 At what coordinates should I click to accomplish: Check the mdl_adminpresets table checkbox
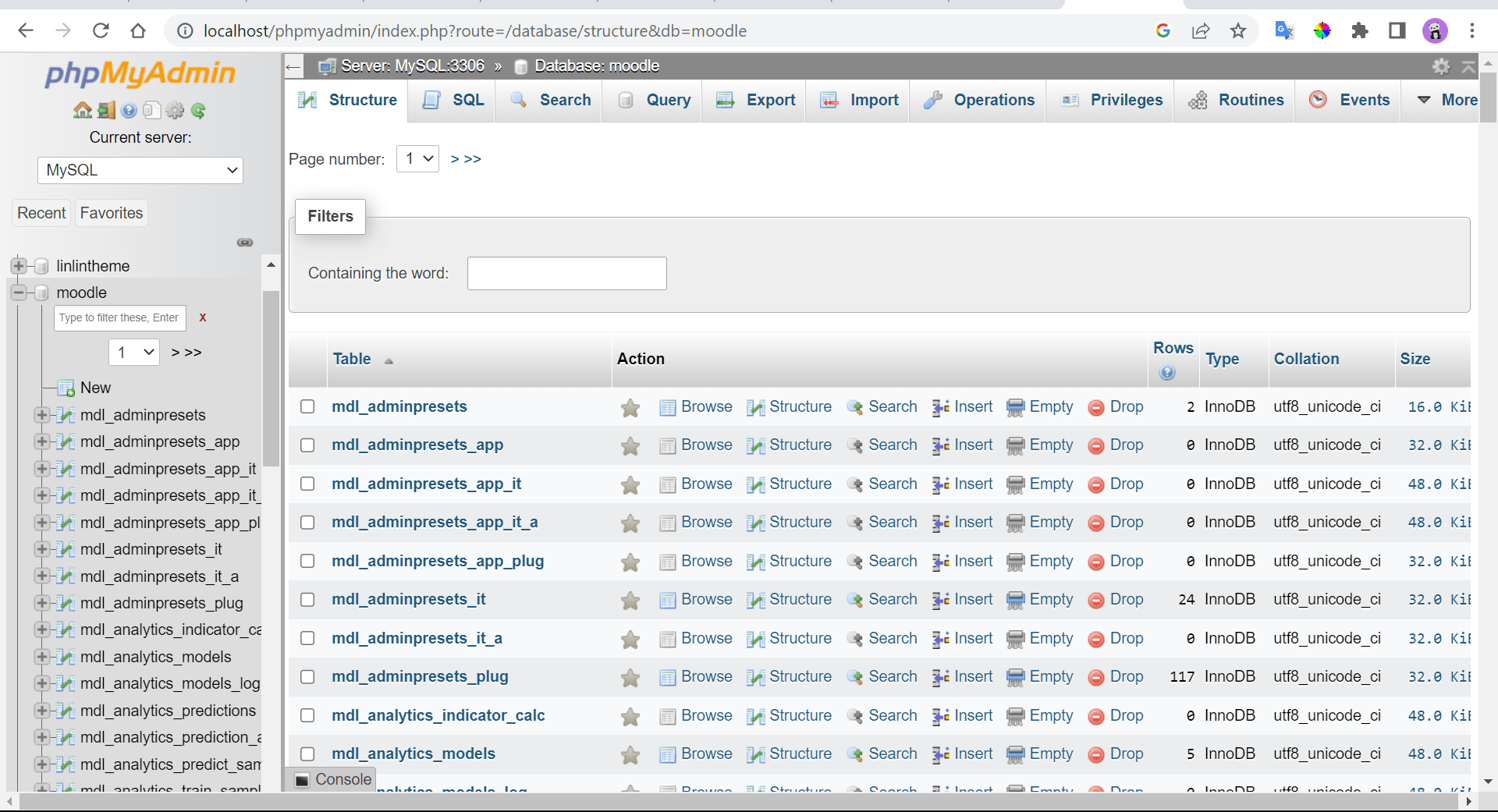(x=307, y=406)
